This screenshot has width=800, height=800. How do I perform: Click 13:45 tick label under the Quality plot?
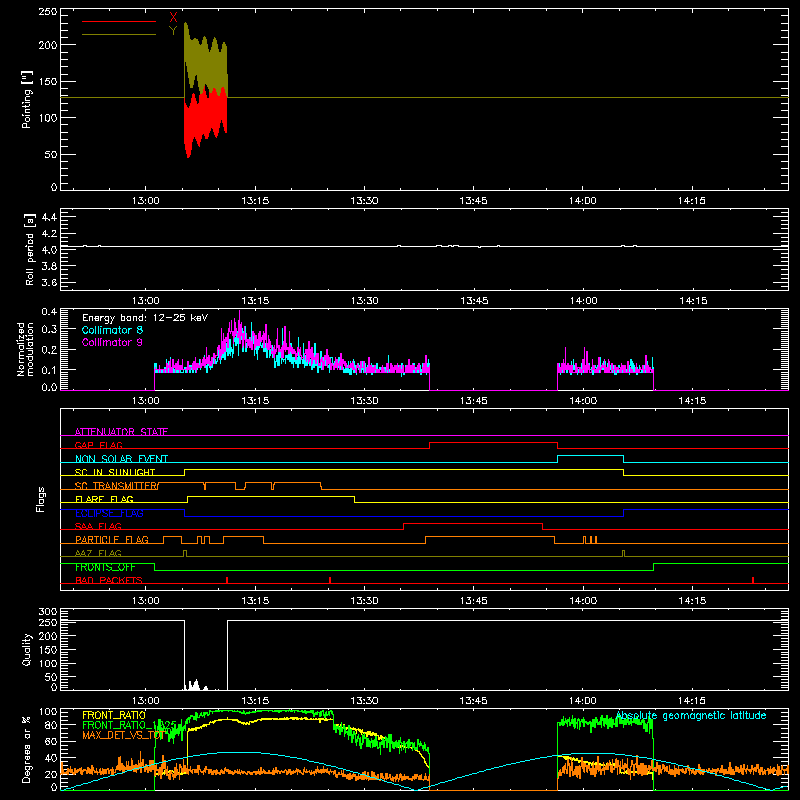point(473,701)
